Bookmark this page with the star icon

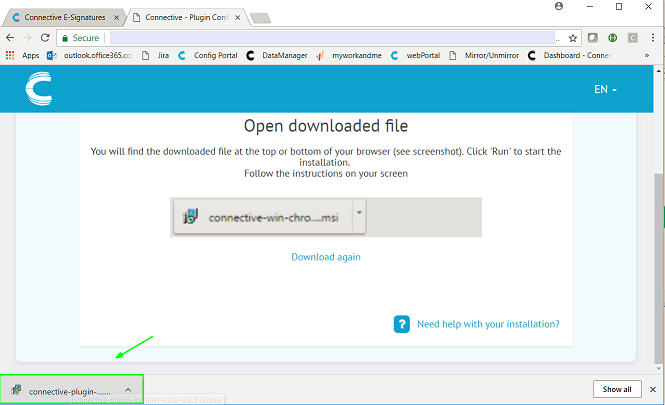pyautogui.click(x=572, y=38)
